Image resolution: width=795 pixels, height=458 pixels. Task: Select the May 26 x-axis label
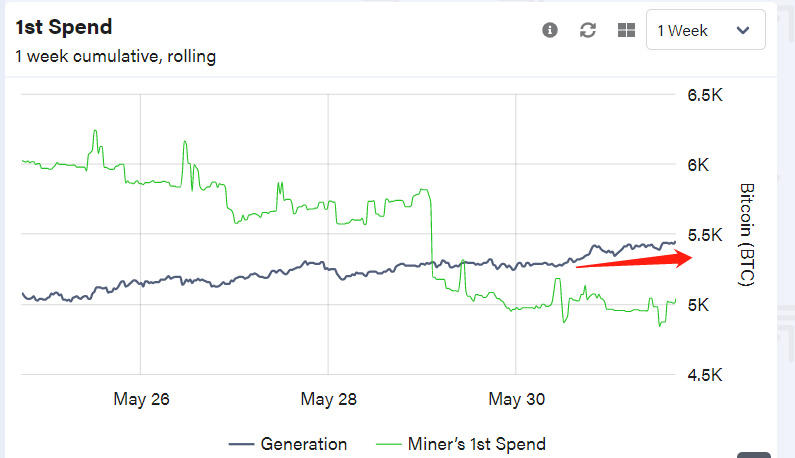(141, 400)
